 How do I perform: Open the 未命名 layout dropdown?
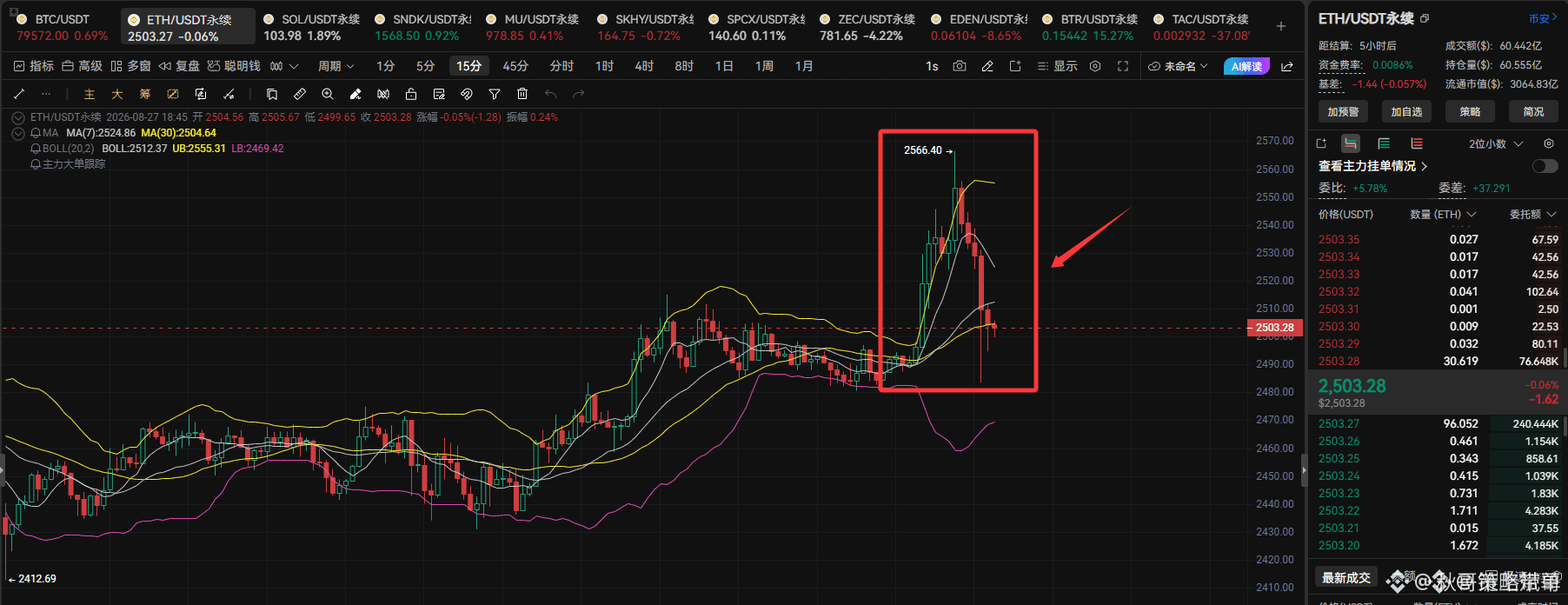pos(1179,66)
